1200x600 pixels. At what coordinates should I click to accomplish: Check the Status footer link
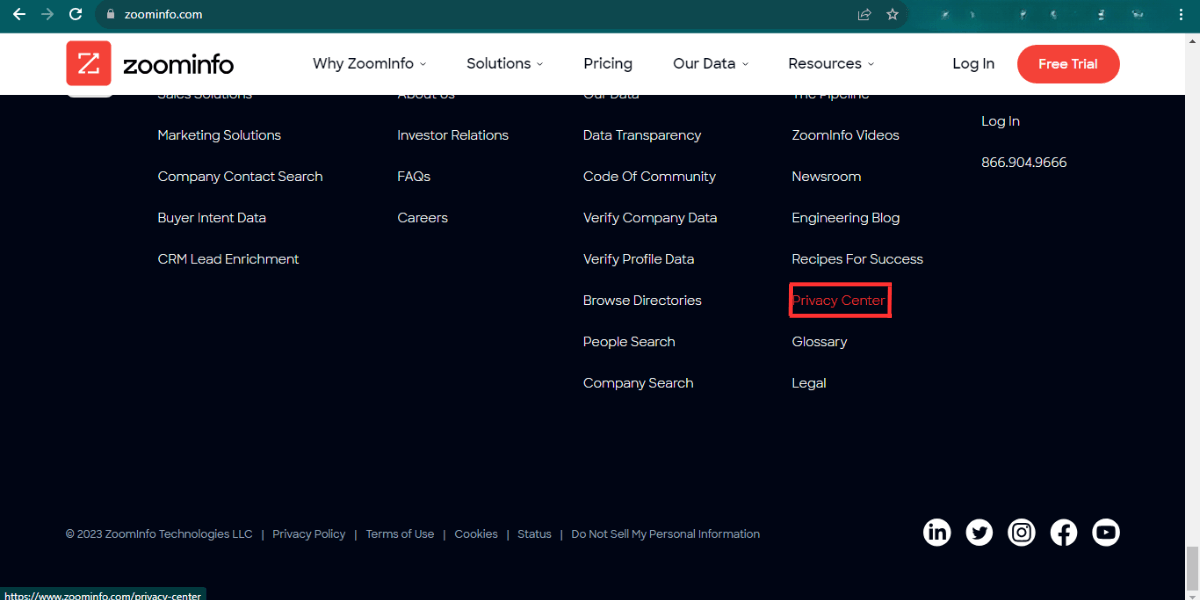(534, 534)
